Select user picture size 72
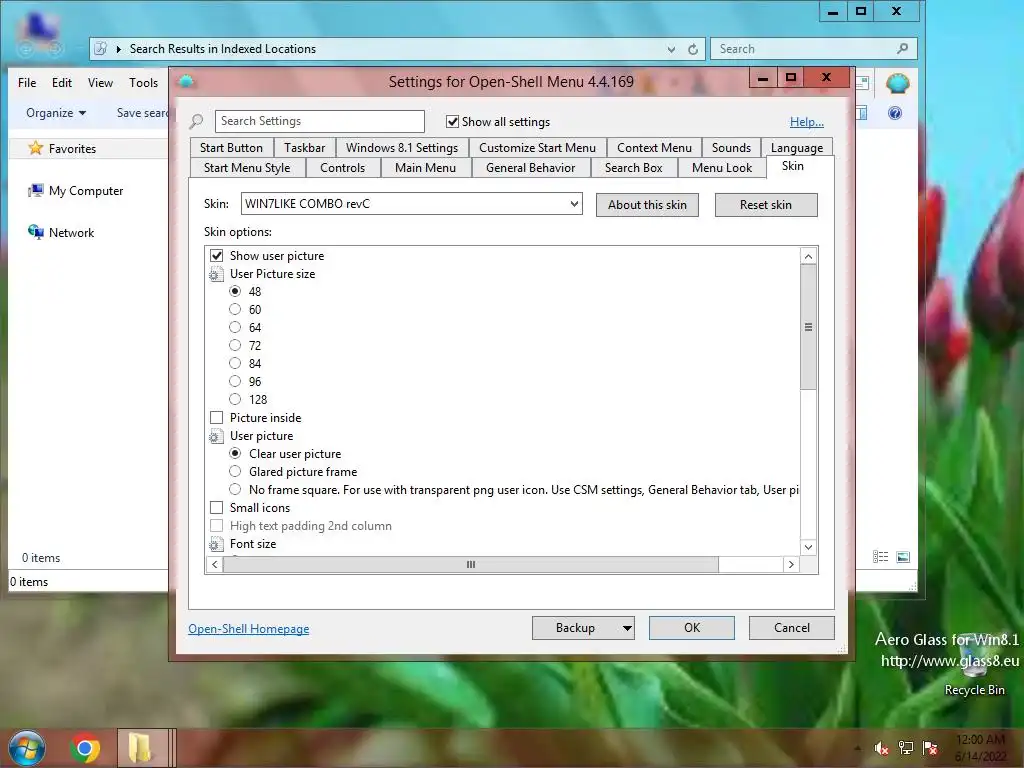The width and height of the screenshot is (1024, 768). tap(235, 345)
